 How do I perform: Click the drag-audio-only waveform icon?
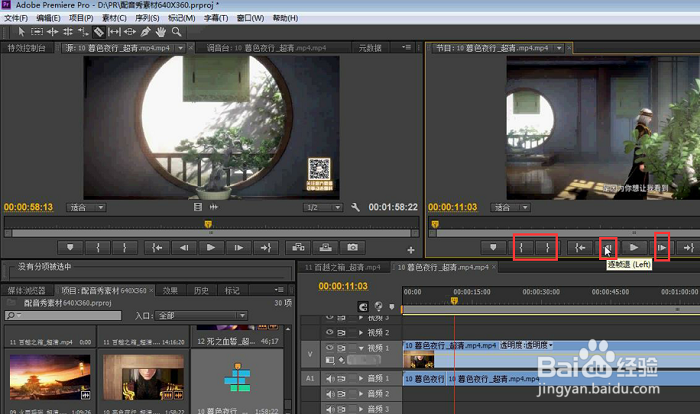pos(214,207)
